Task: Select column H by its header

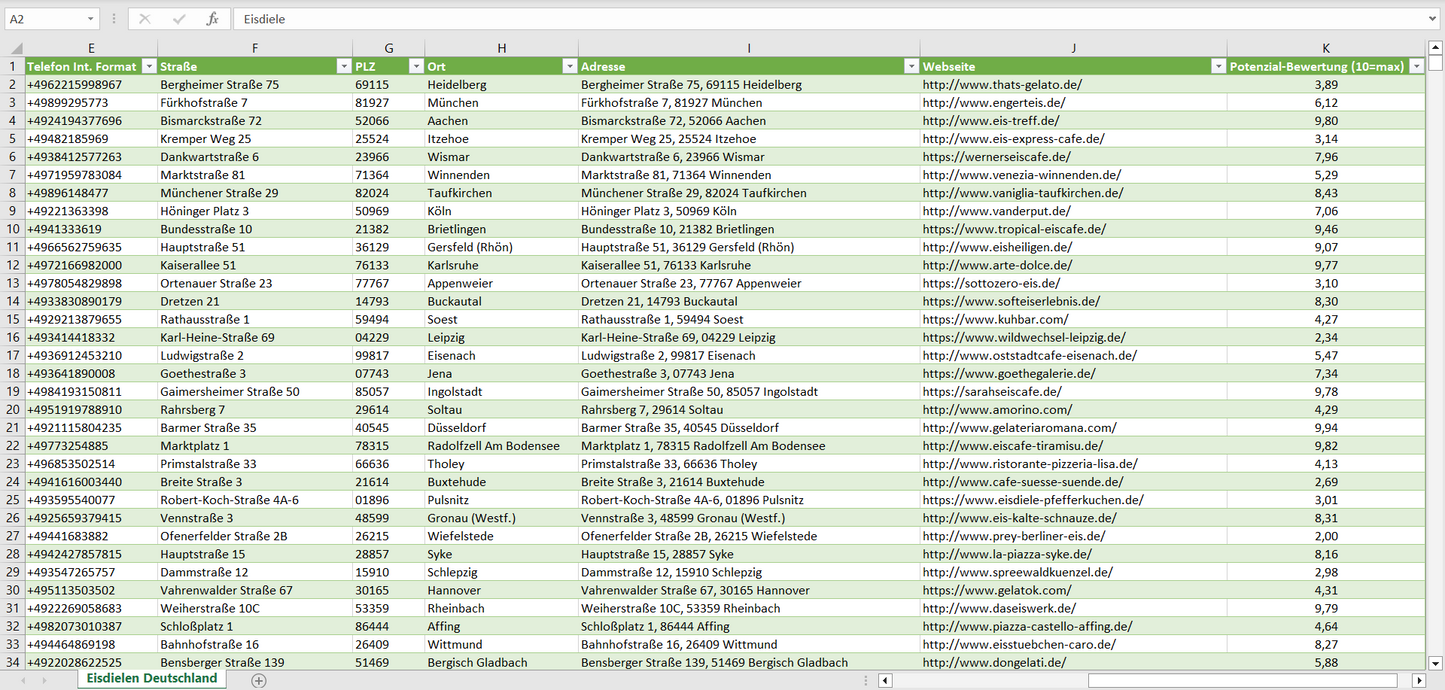Action: (x=501, y=48)
